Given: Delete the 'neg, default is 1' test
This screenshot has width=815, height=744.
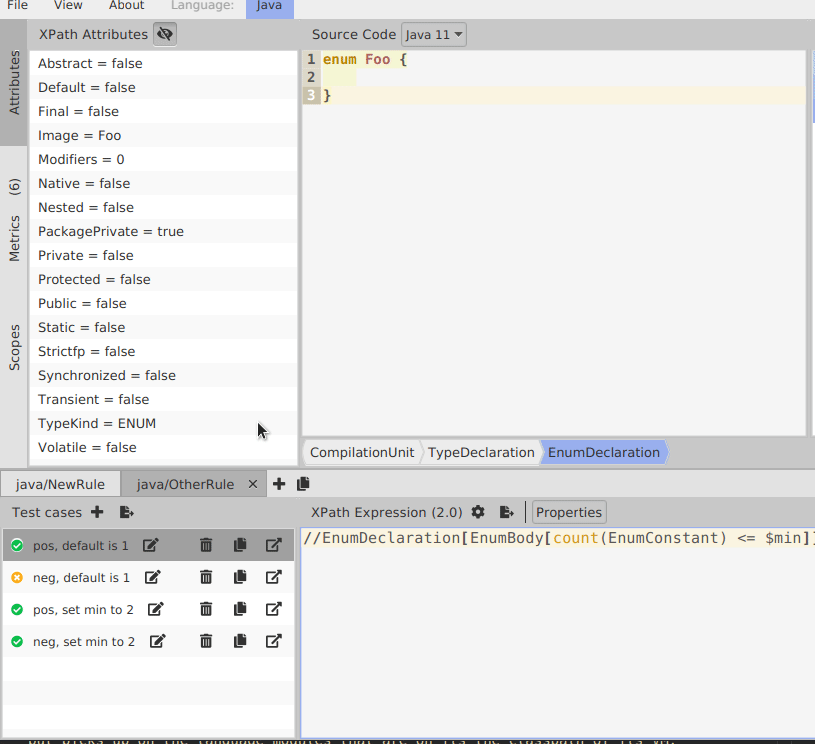Looking at the screenshot, I should 206,577.
